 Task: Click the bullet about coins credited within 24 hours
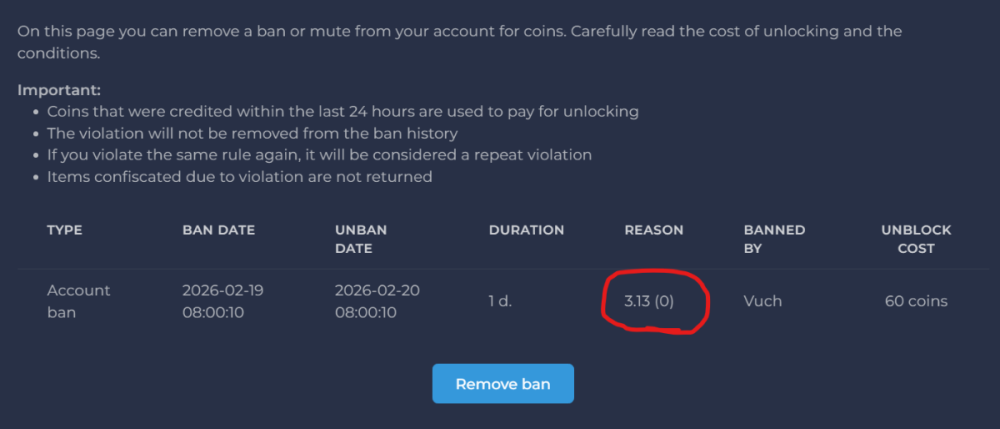[342, 111]
